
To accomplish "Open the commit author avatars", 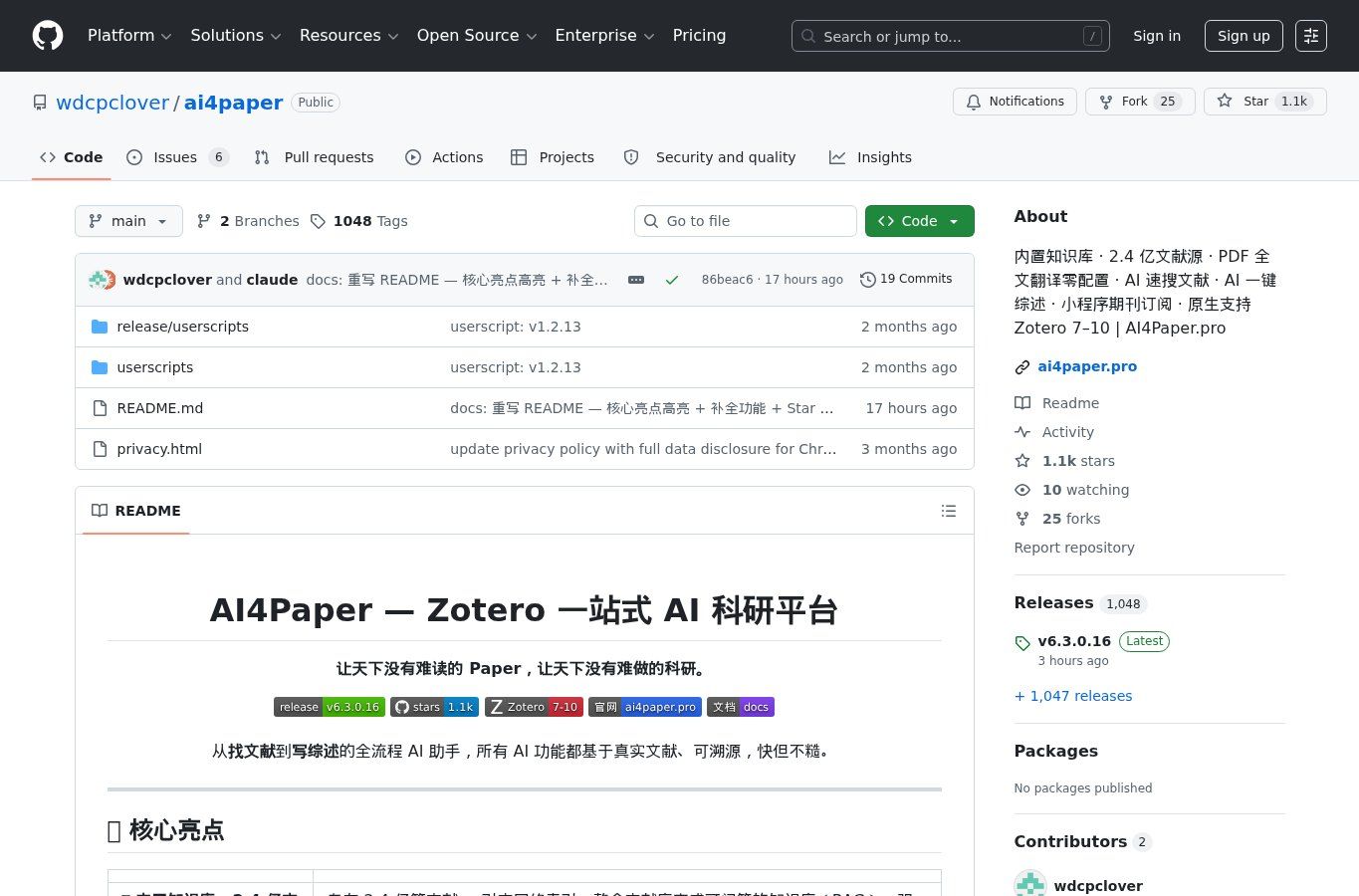I will click(x=103, y=280).
